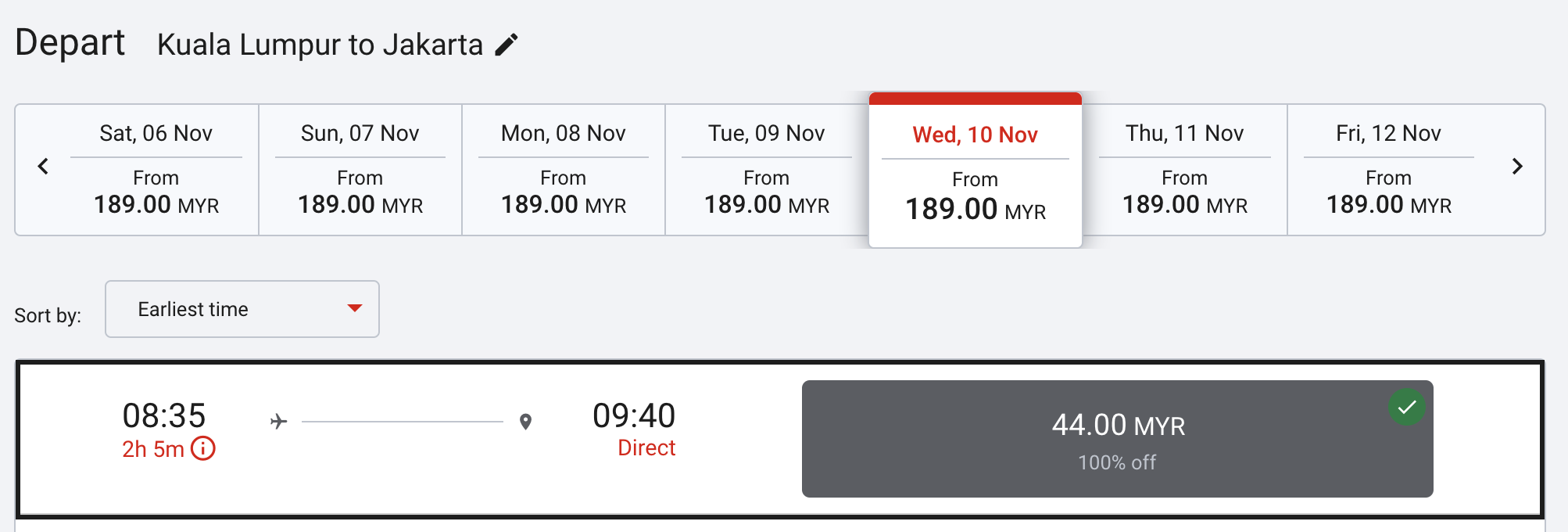
Task: Click the destination location pin icon
Action: click(x=526, y=422)
